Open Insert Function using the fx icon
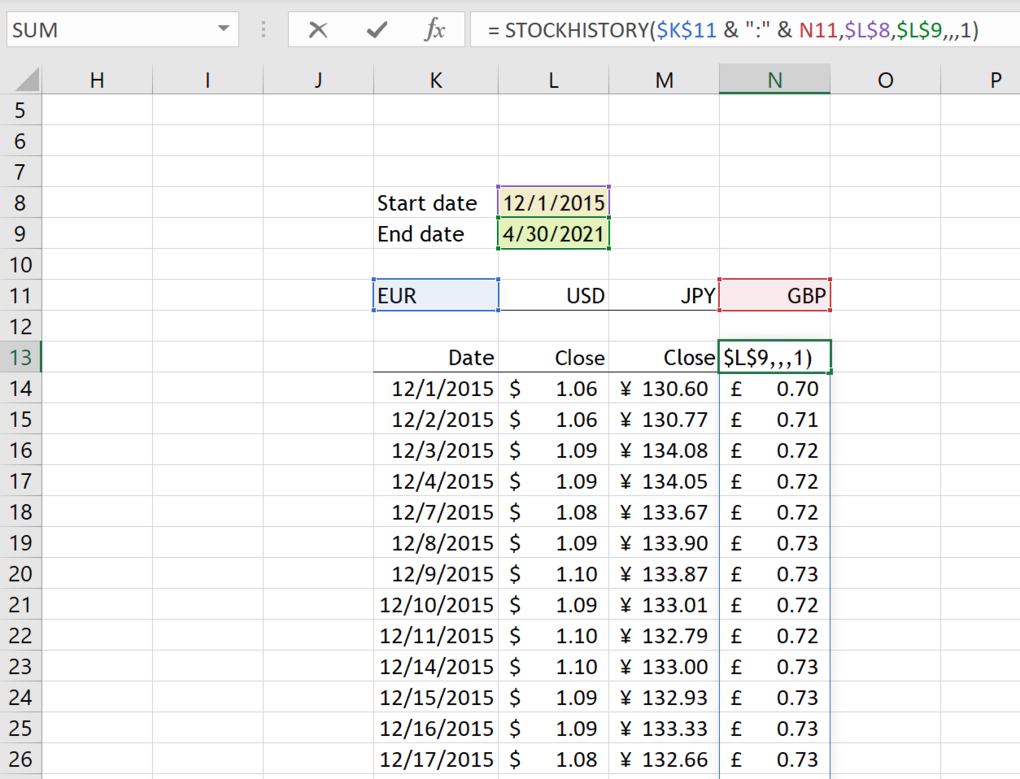1020x779 pixels. point(434,30)
